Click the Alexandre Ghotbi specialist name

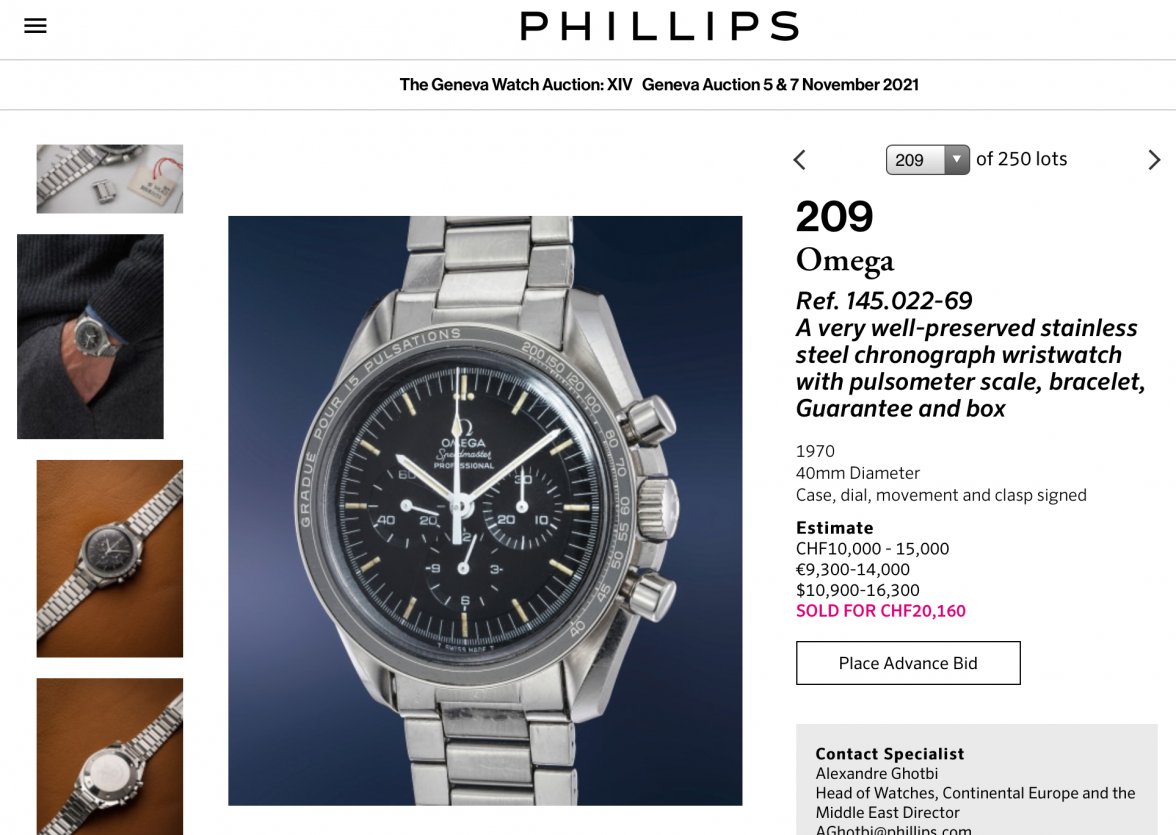[x=877, y=773]
